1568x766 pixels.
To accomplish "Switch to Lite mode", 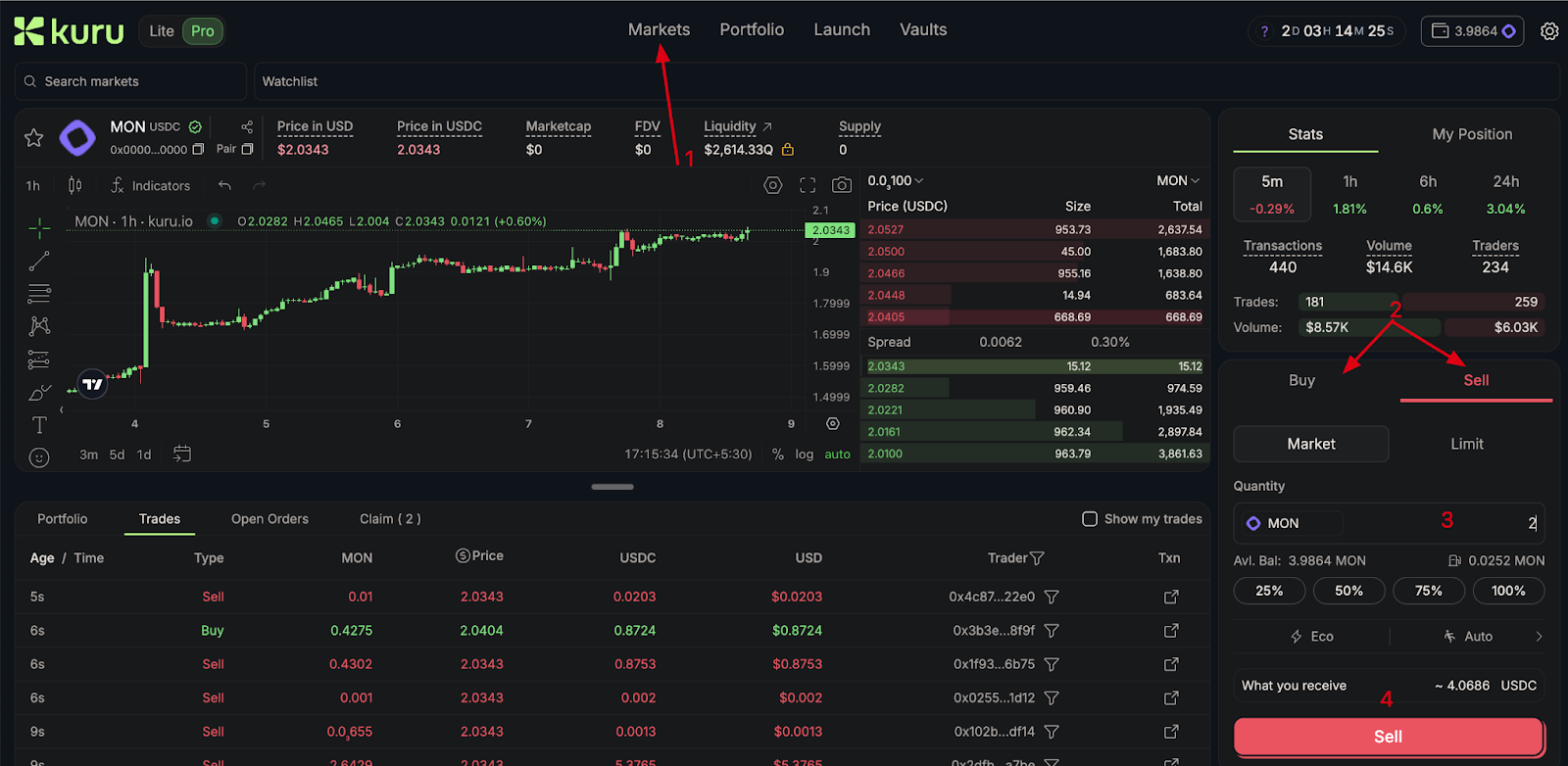I will point(162,31).
